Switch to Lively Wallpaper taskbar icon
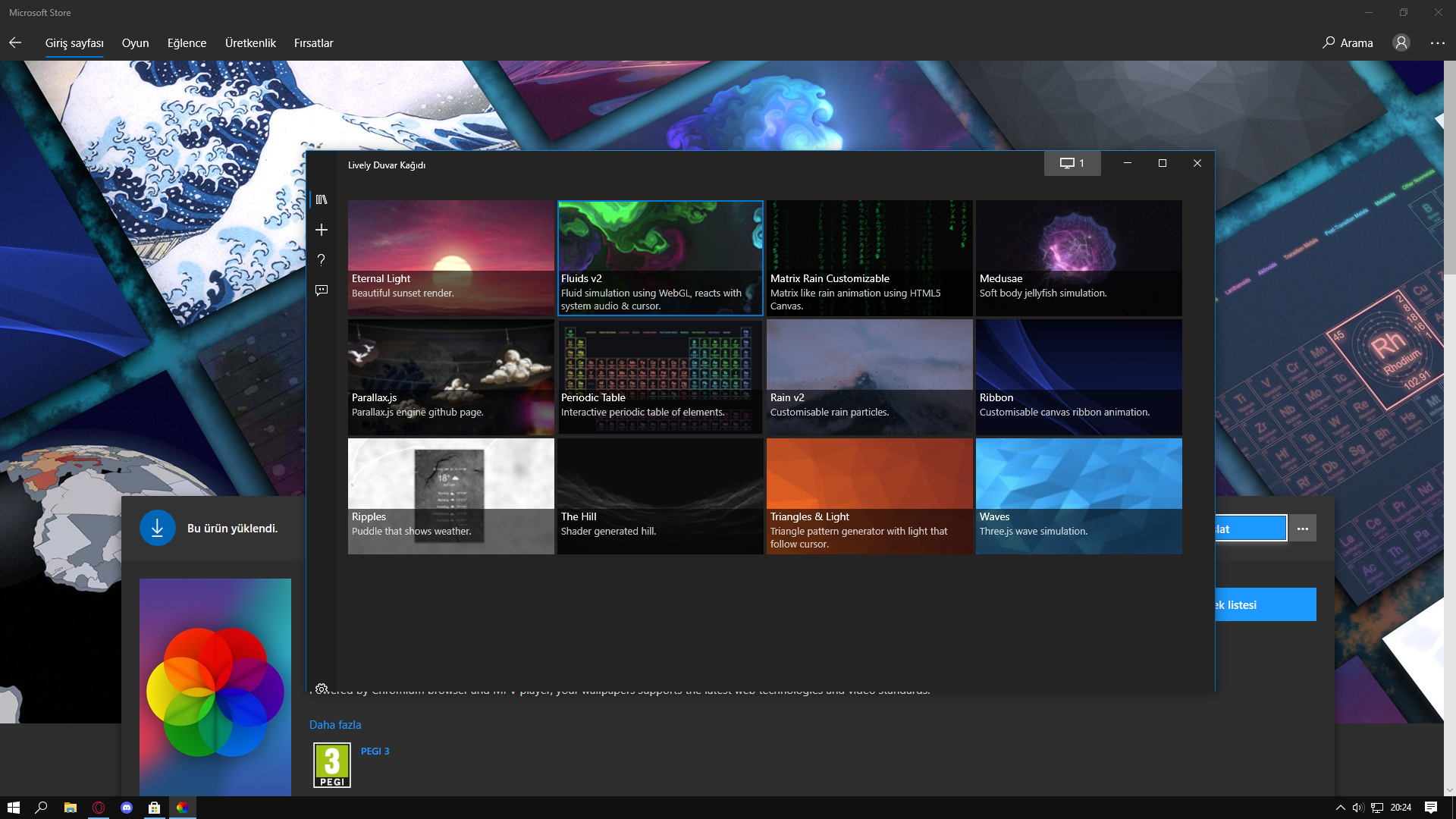The image size is (1456, 819). (182, 808)
